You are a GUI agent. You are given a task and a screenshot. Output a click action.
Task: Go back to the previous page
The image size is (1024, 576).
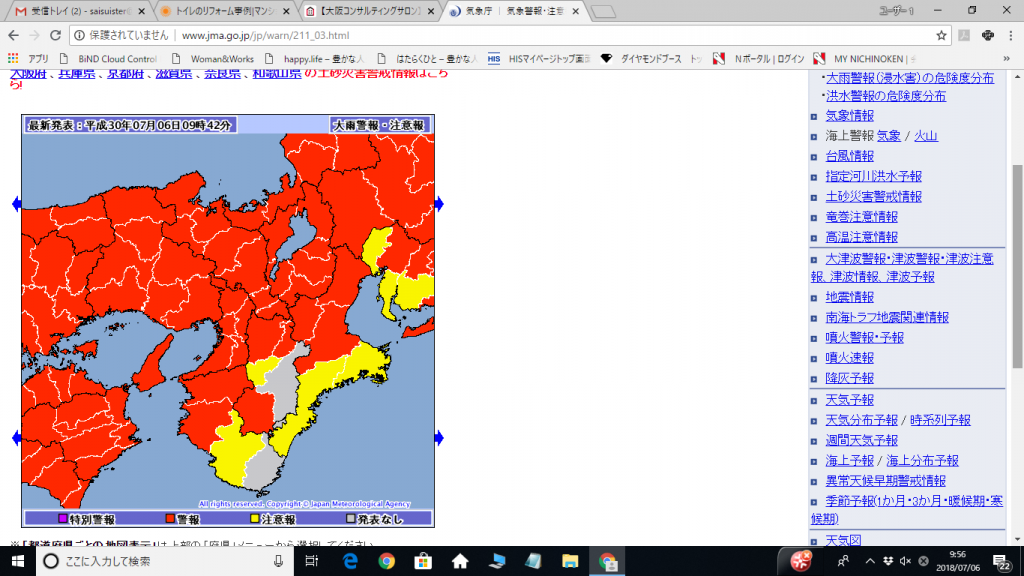(13, 34)
